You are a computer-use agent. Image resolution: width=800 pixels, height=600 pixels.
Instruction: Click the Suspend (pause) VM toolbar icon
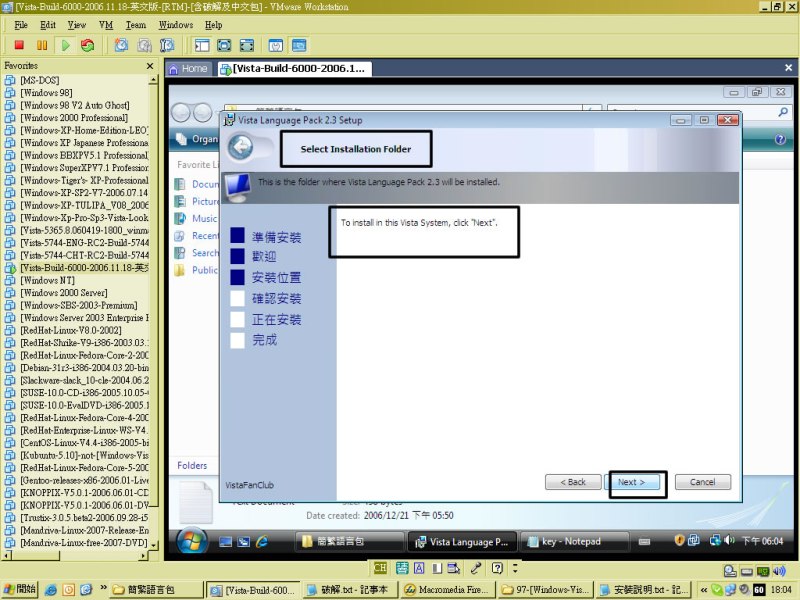[x=42, y=45]
